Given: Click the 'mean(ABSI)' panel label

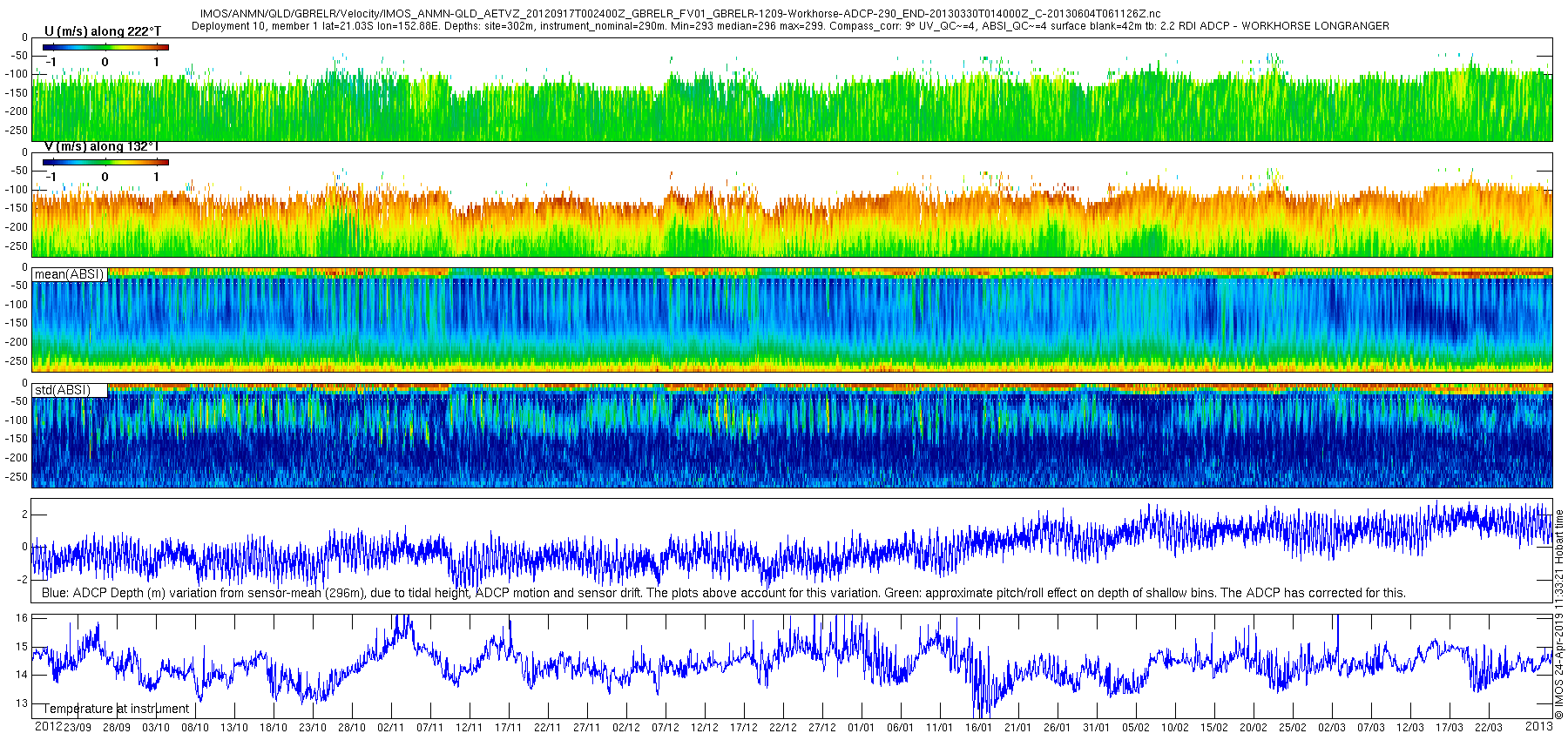Looking at the screenshot, I should coord(69,274).
